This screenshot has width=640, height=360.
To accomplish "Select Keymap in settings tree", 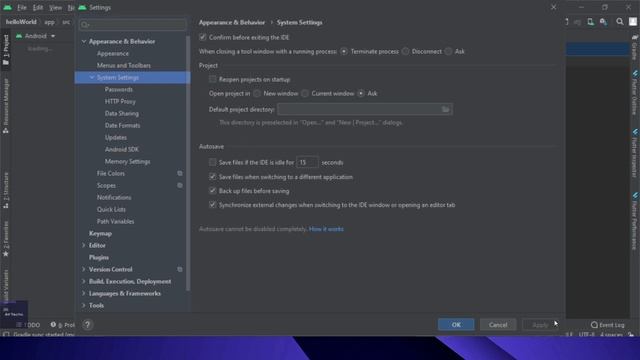I will point(100,233).
